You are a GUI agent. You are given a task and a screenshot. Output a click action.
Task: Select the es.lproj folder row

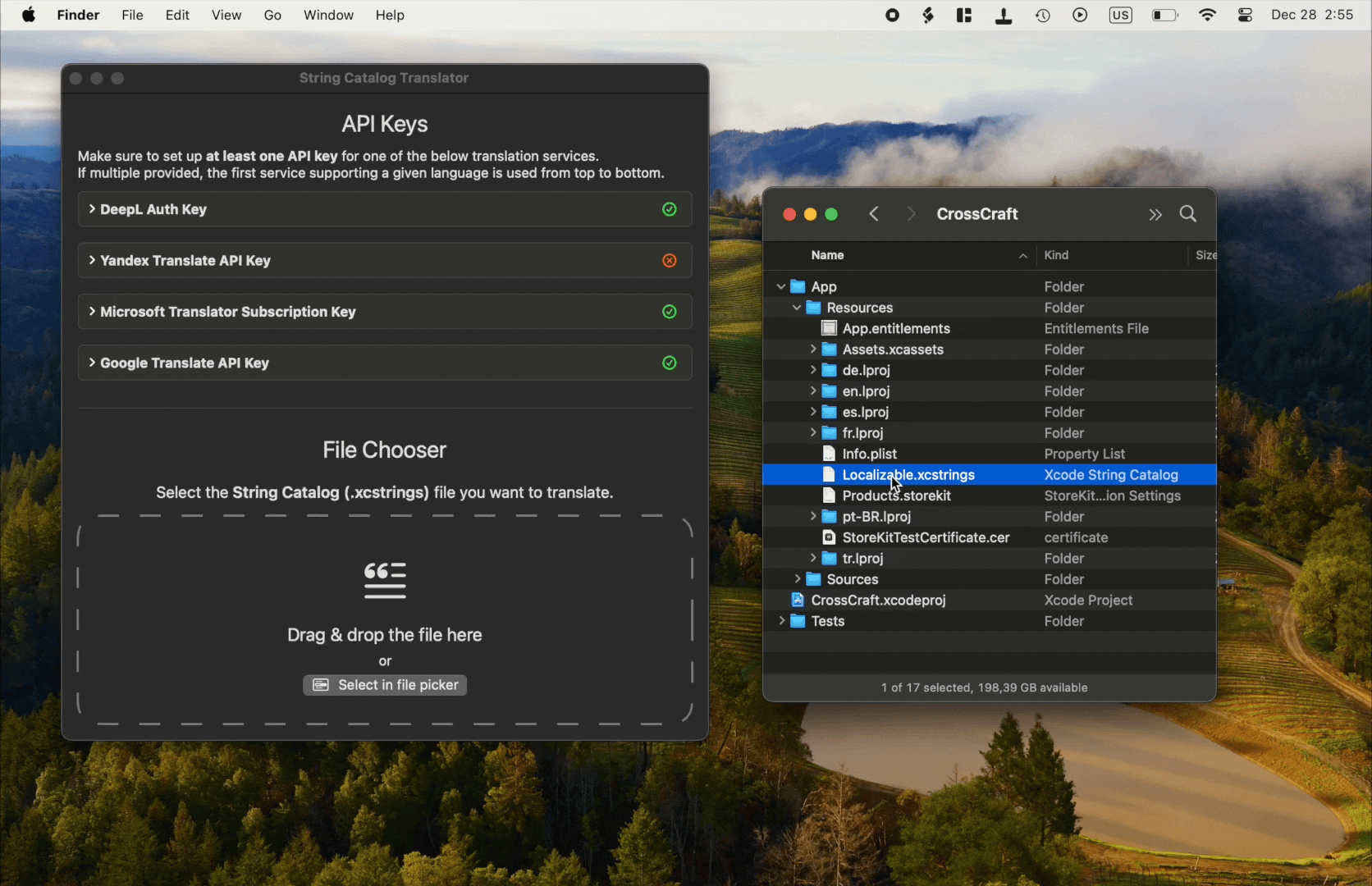click(990, 412)
